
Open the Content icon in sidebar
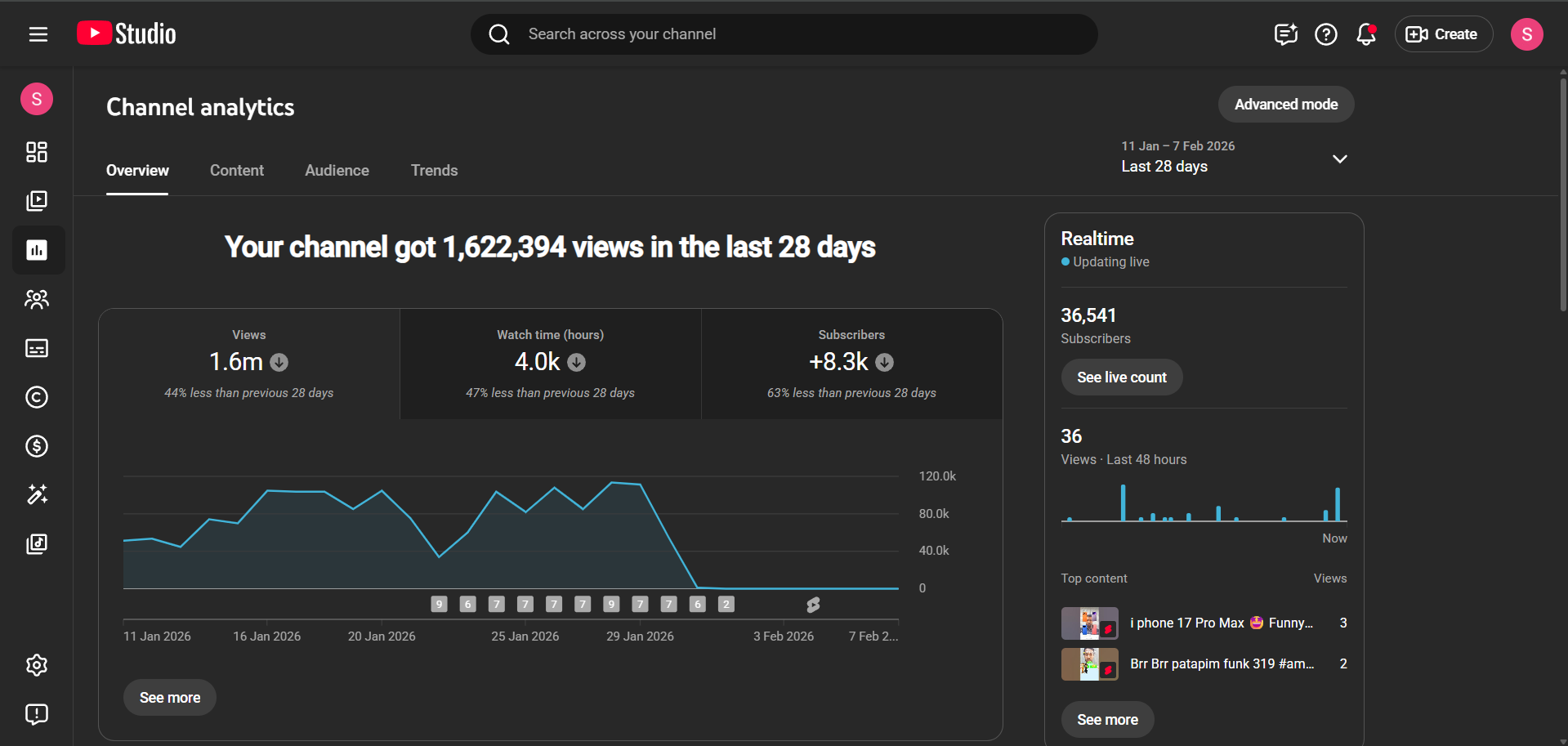coord(37,201)
